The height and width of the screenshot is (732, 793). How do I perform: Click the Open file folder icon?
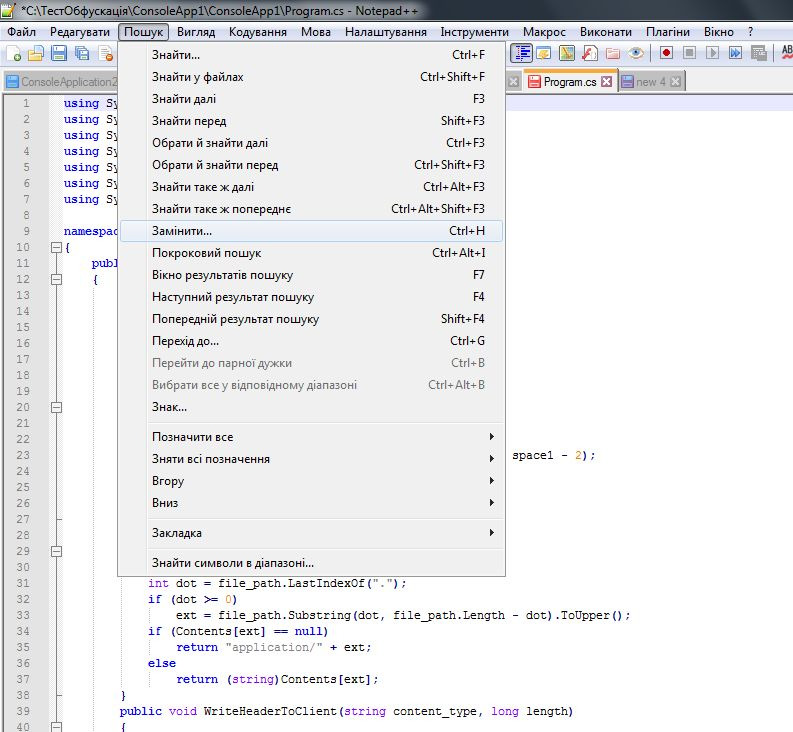(36, 53)
